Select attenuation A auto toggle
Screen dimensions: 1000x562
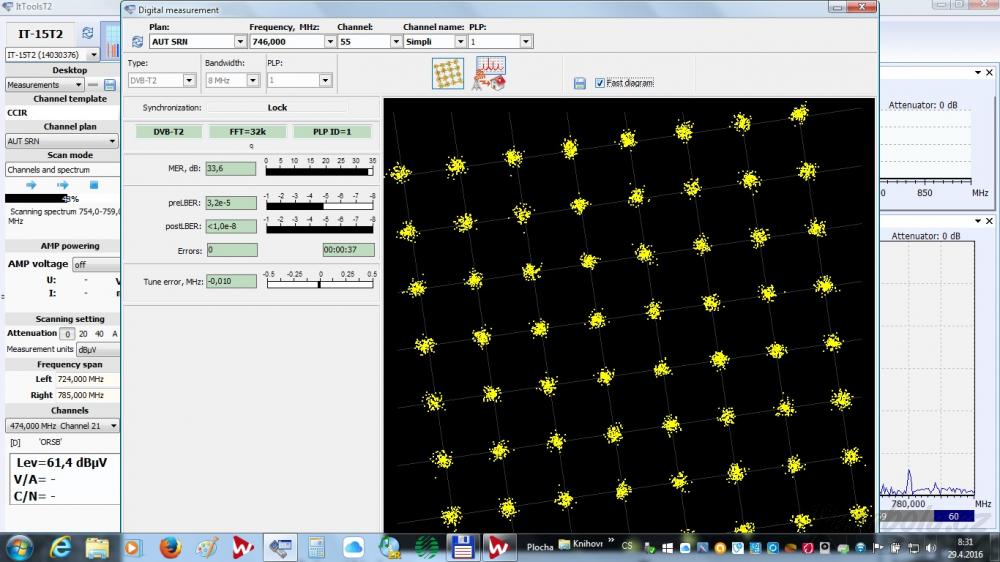point(115,334)
